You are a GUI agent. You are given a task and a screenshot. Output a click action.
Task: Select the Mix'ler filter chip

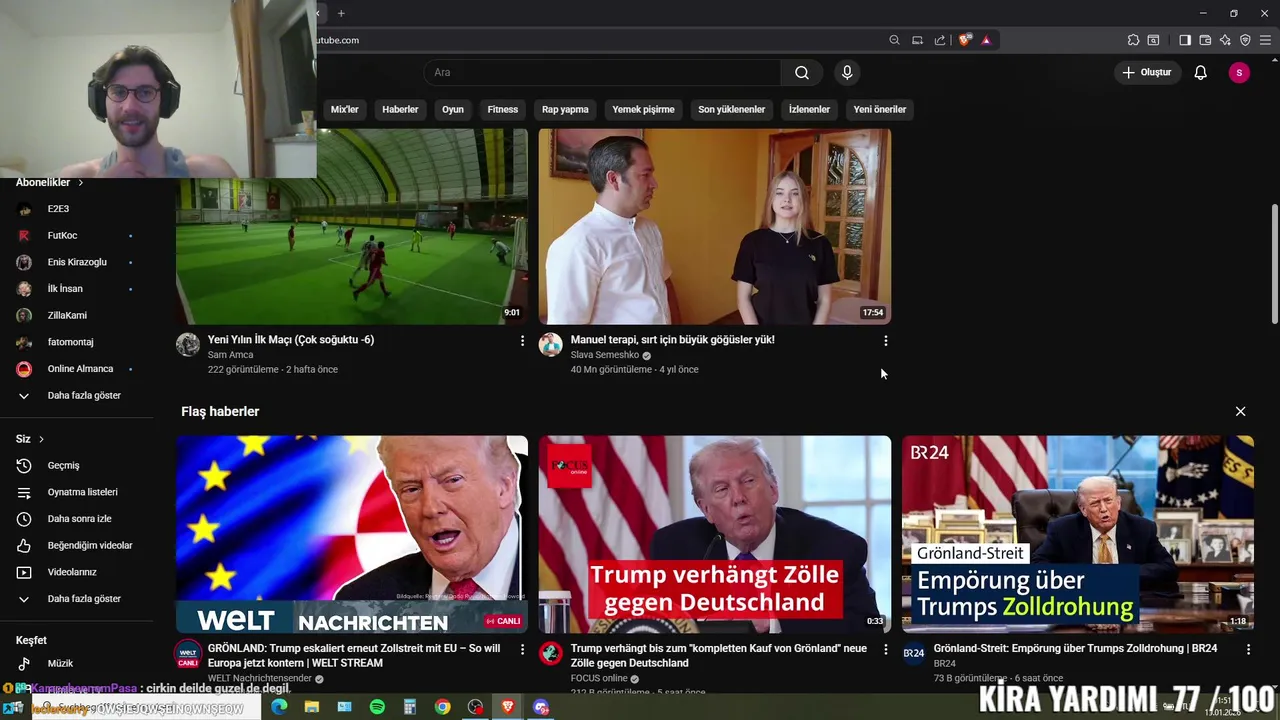pos(344,109)
